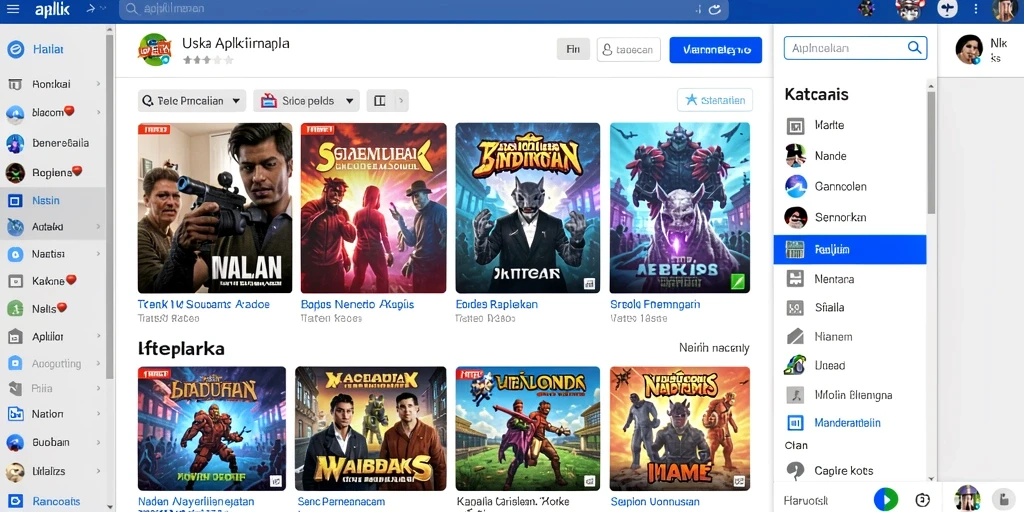
Task: Open the Rontkai sidebar icon
Action: click(15, 84)
